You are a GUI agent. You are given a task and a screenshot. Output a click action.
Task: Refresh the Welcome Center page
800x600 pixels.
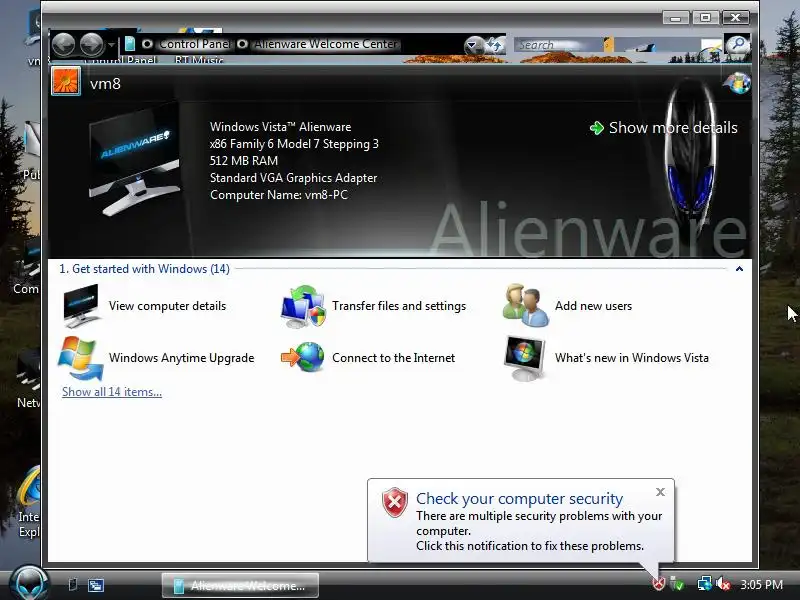[494, 45]
